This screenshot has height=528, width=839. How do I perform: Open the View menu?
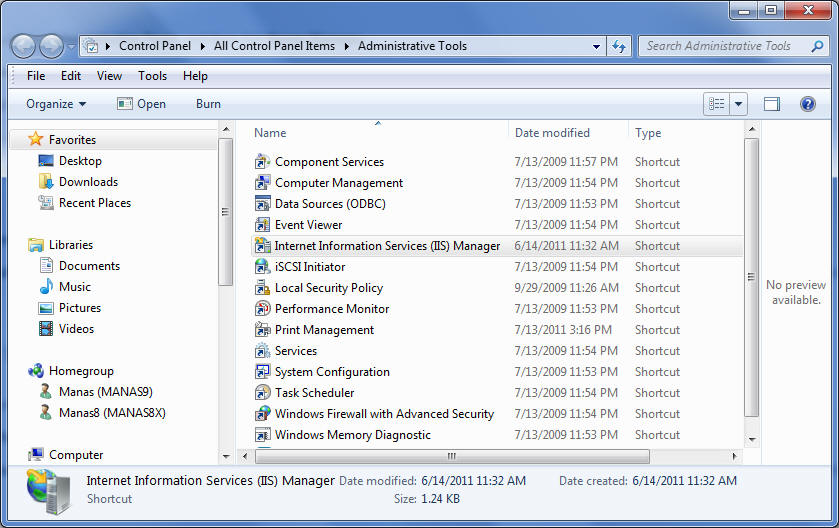[109, 76]
